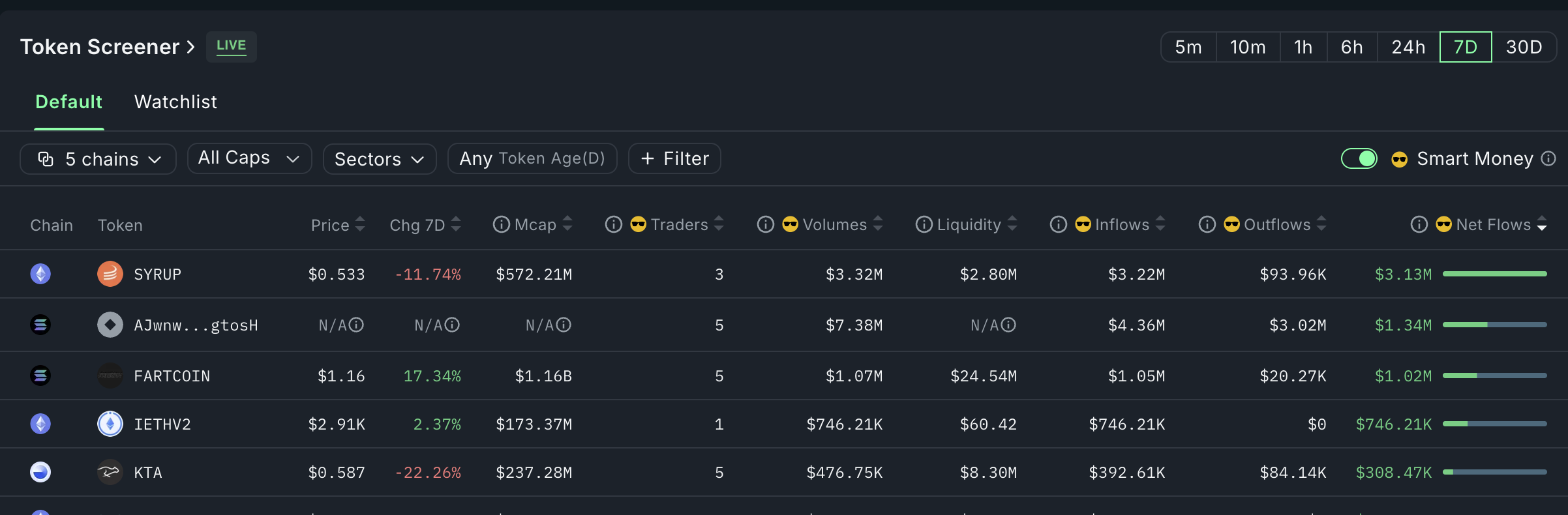
Task: Select the 24h timeframe
Action: 1409,47
